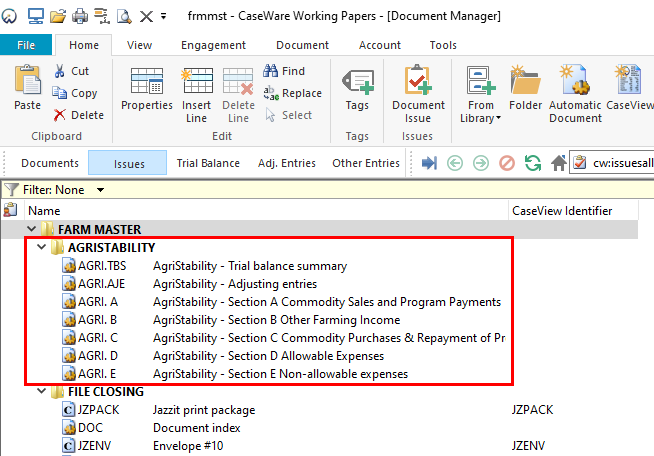Click the Home house icon
Image resolution: width=654 pixels, height=456 pixels.
pyautogui.click(x=558, y=163)
